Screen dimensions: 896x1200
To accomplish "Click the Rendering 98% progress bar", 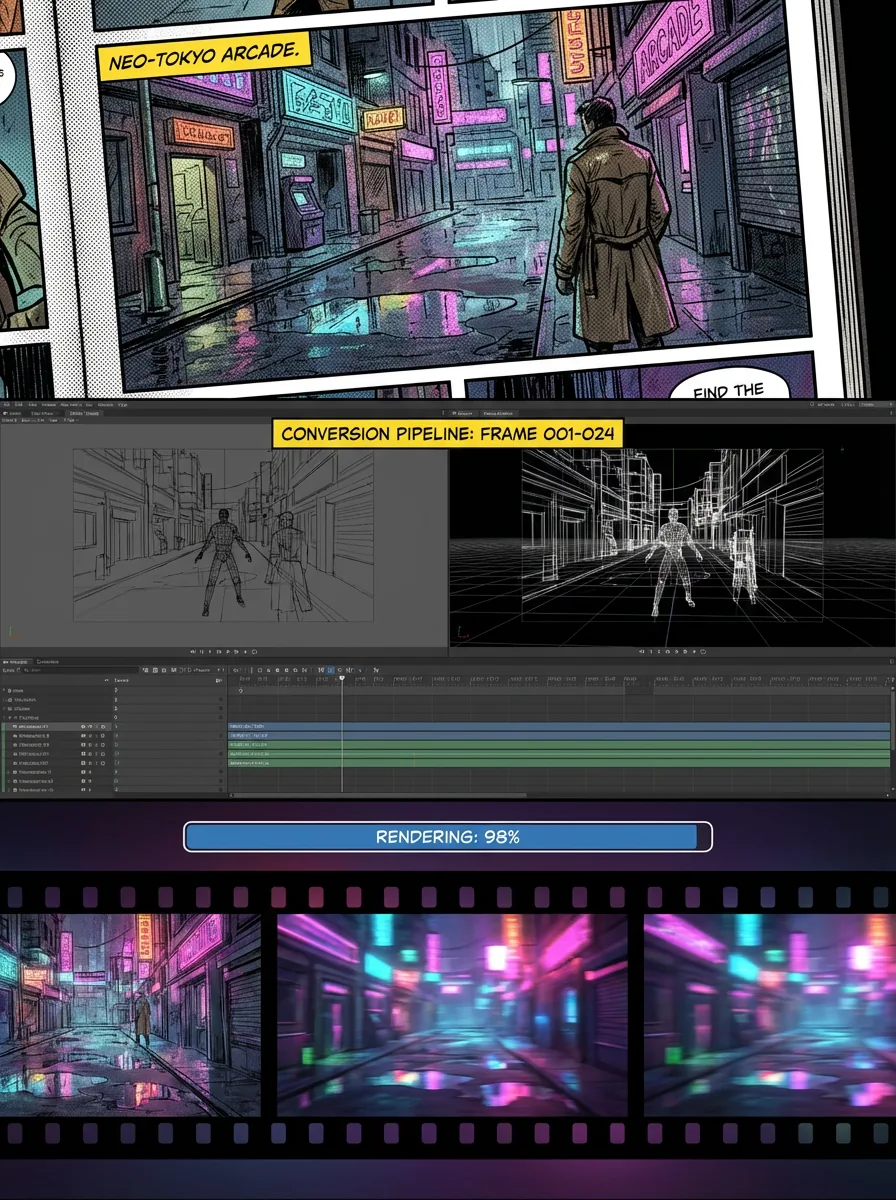I will point(448,837).
